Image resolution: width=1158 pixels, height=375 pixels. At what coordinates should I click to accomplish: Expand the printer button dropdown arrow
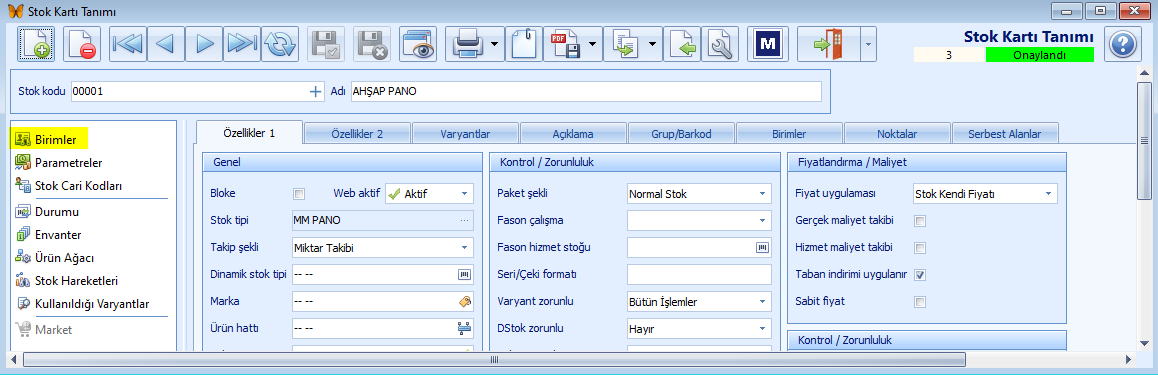tap(494, 44)
